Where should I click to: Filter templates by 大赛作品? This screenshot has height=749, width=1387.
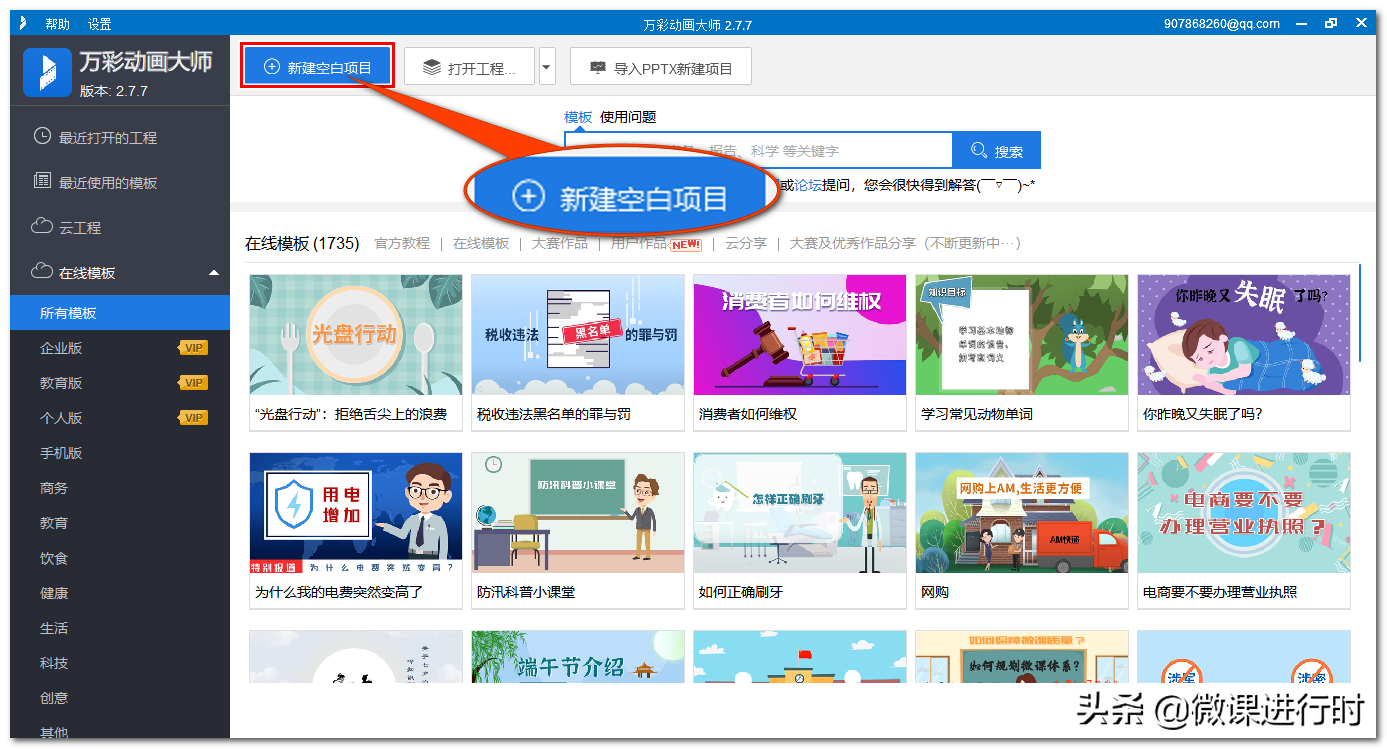[560, 243]
